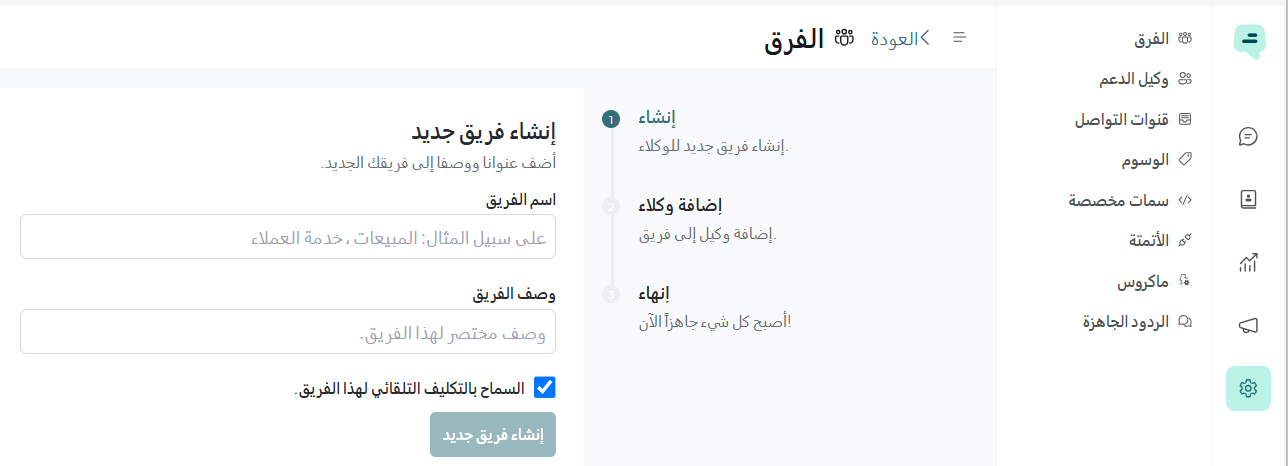This screenshot has width=1288, height=466.
Task: Open the campaigns megaphone icon
Action: (1247, 325)
